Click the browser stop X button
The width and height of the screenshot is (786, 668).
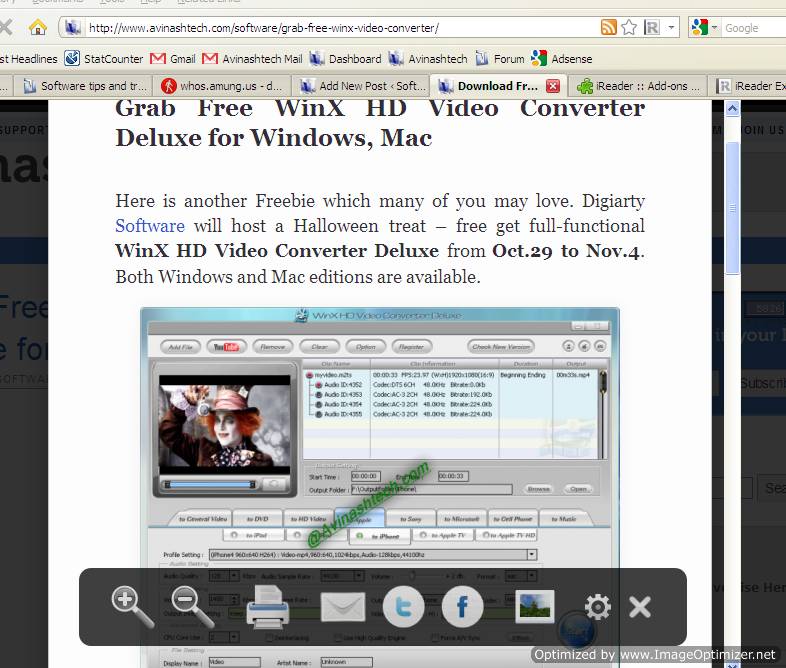click(x=5, y=27)
